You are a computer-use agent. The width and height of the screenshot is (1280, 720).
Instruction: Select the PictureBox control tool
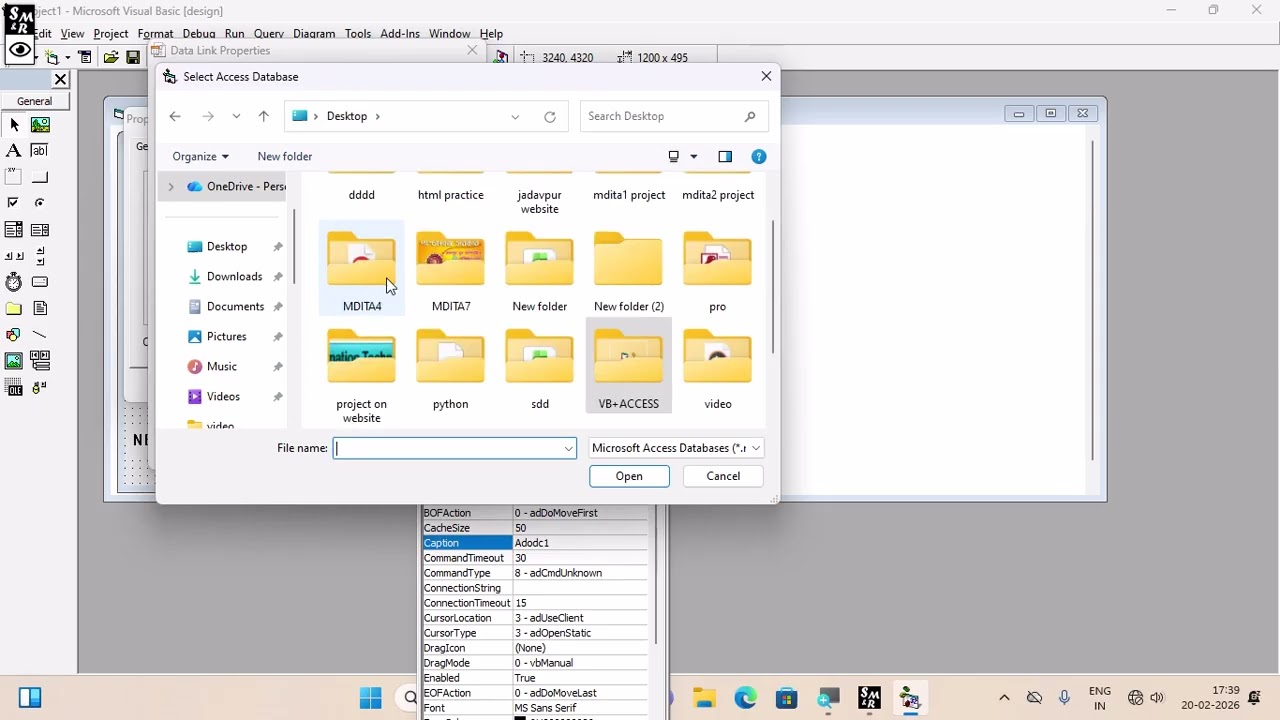tap(40, 125)
